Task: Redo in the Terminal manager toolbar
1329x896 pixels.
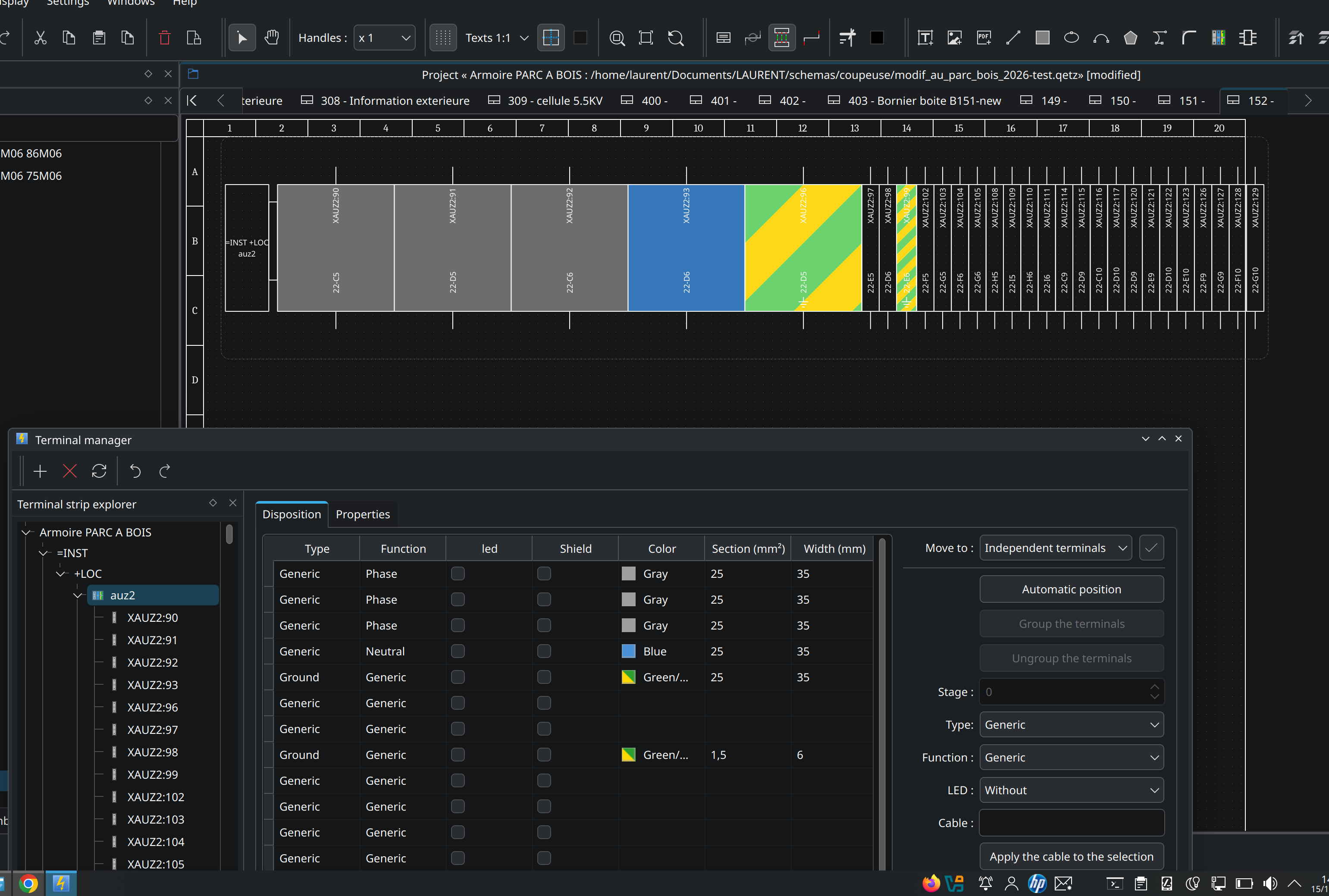Action: click(165, 471)
